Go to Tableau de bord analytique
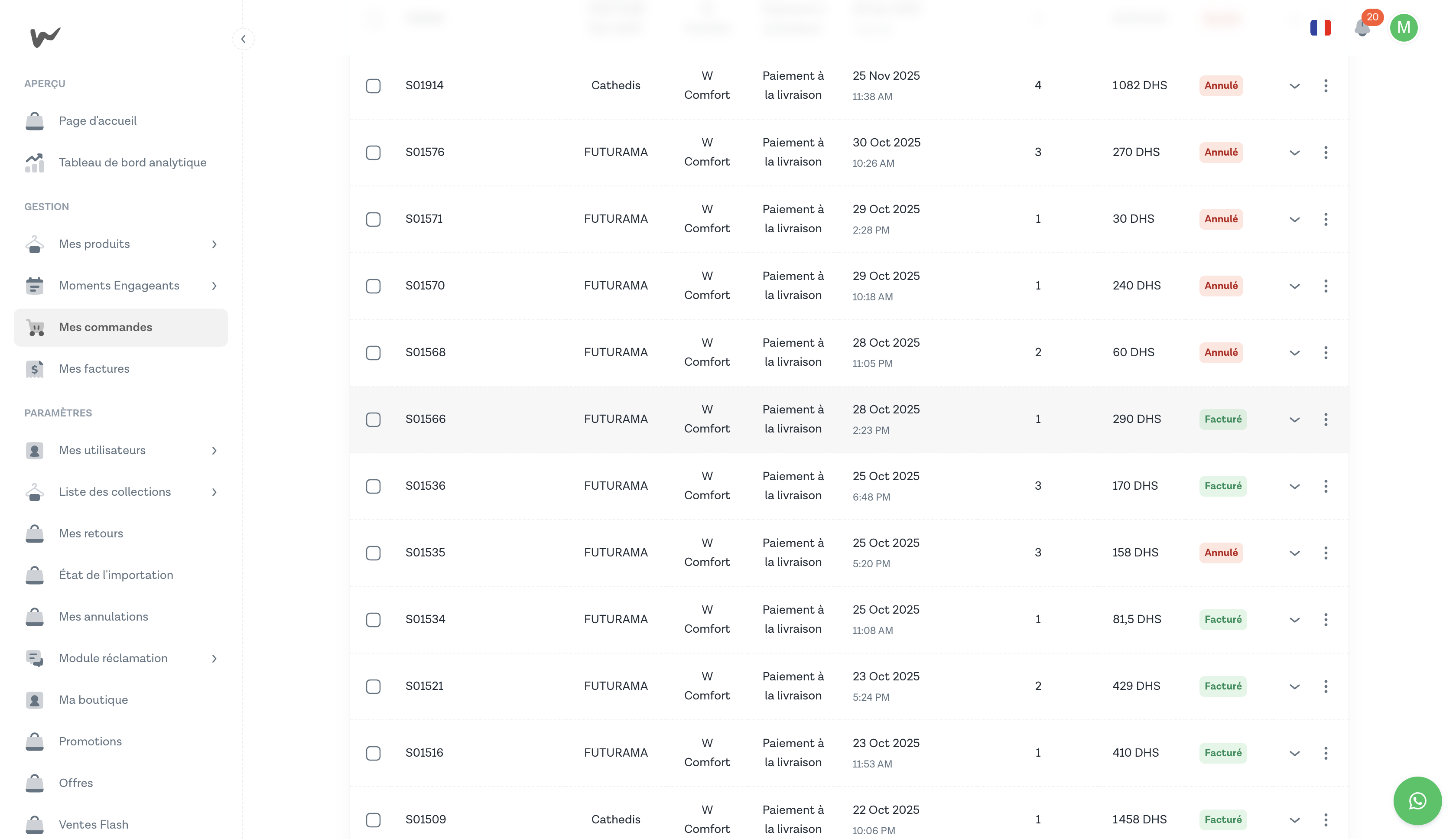Screen dimensions: 1456x839 tap(132, 163)
